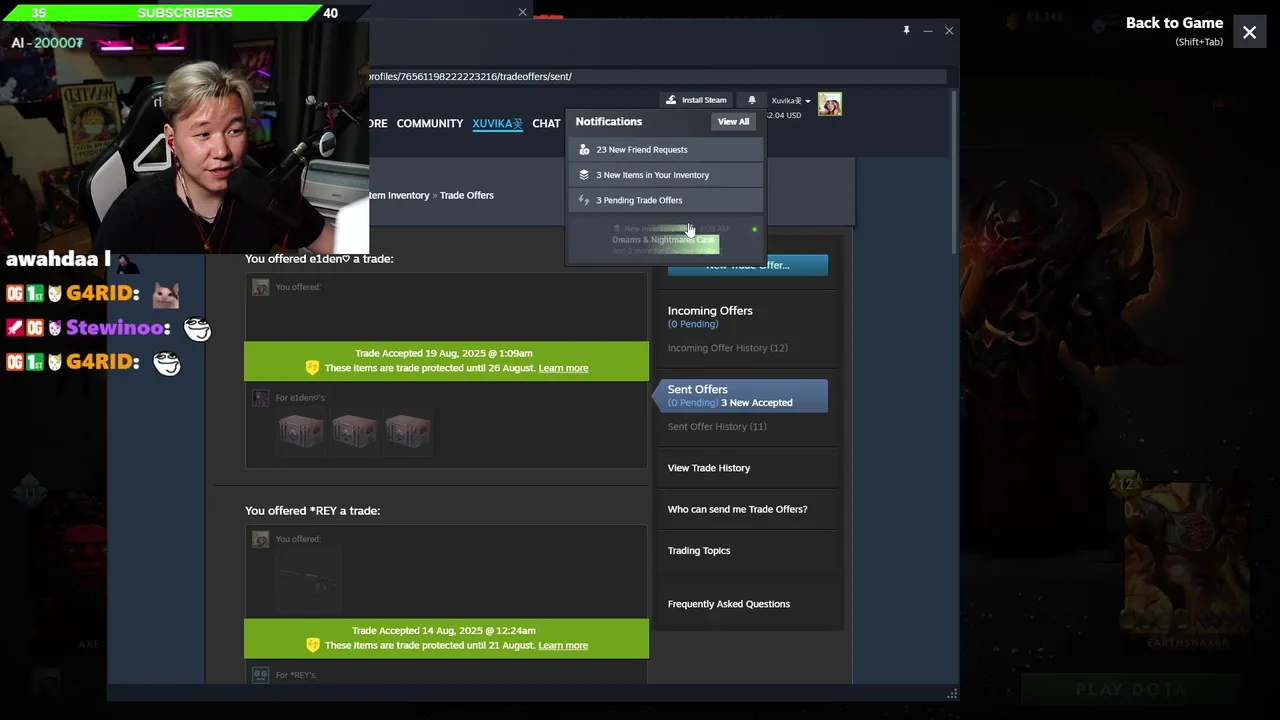This screenshot has height=720, width=1280.
Task: Click e1den's avatar beside 'For e1den's'
Action: tap(260, 398)
